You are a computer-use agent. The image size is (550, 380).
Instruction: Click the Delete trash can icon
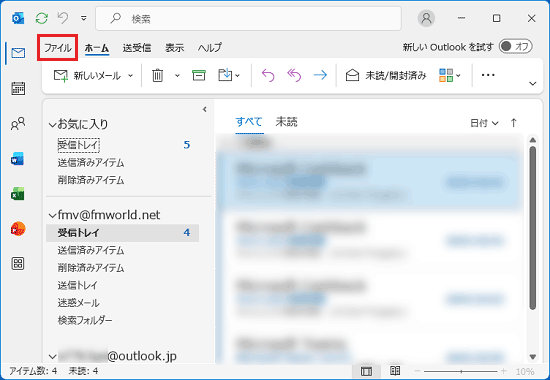pos(157,75)
